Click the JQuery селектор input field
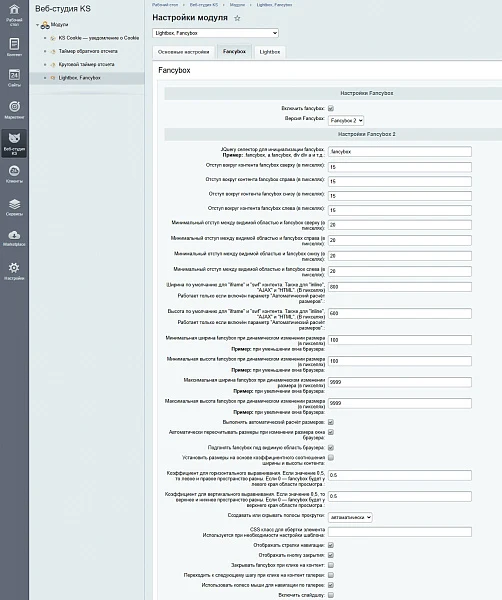 pyautogui.click(x=400, y=152)
